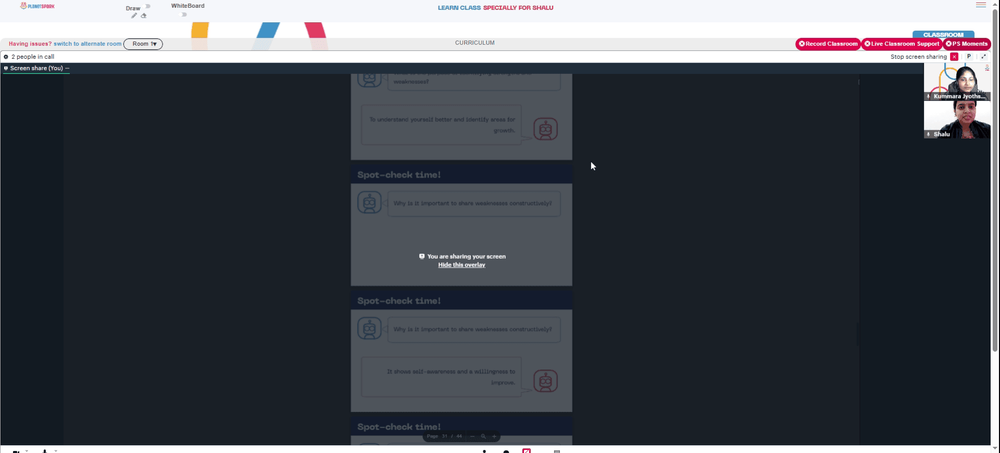Click the small badge icon above Kummara's video
This screenshot has width=1000, height=453.
(987, 68)
